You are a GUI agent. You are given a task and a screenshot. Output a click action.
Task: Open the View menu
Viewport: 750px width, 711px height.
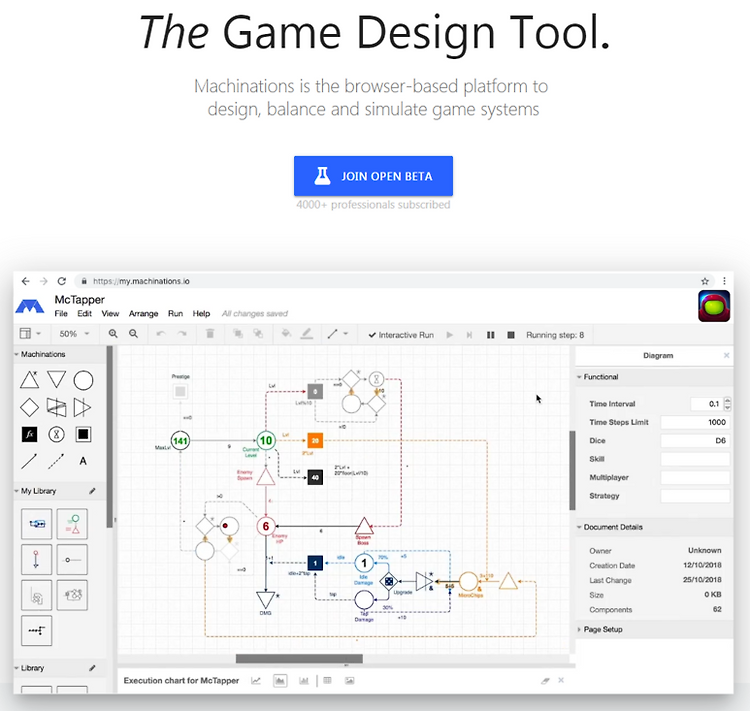110,314
